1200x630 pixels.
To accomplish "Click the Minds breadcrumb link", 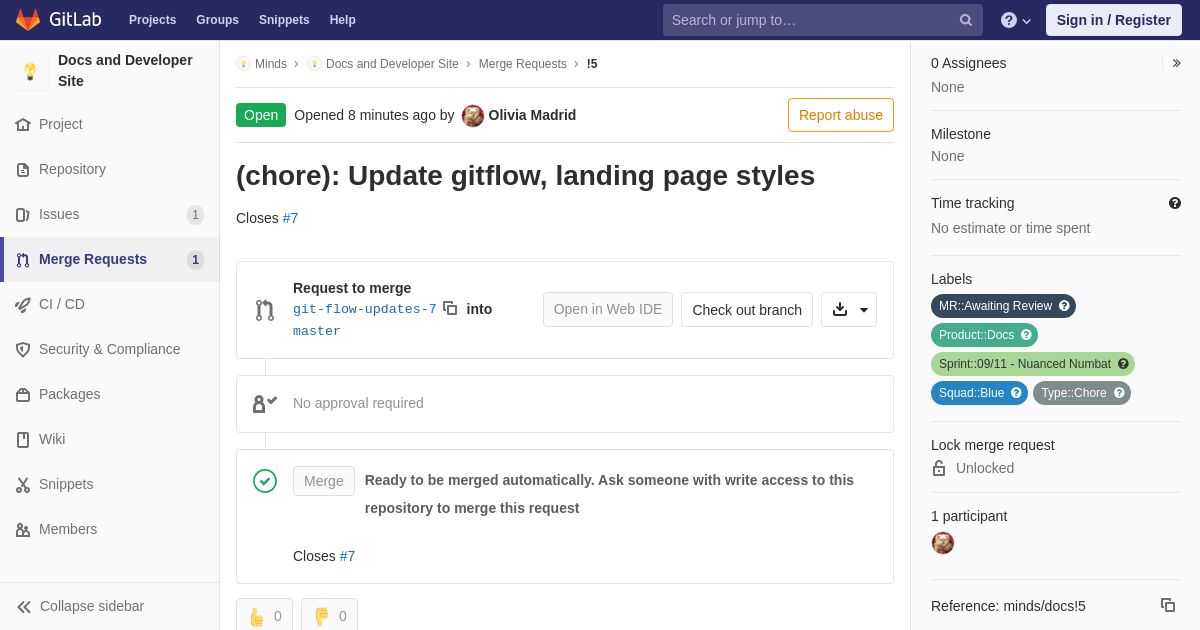I will click(x=271, y=64).
